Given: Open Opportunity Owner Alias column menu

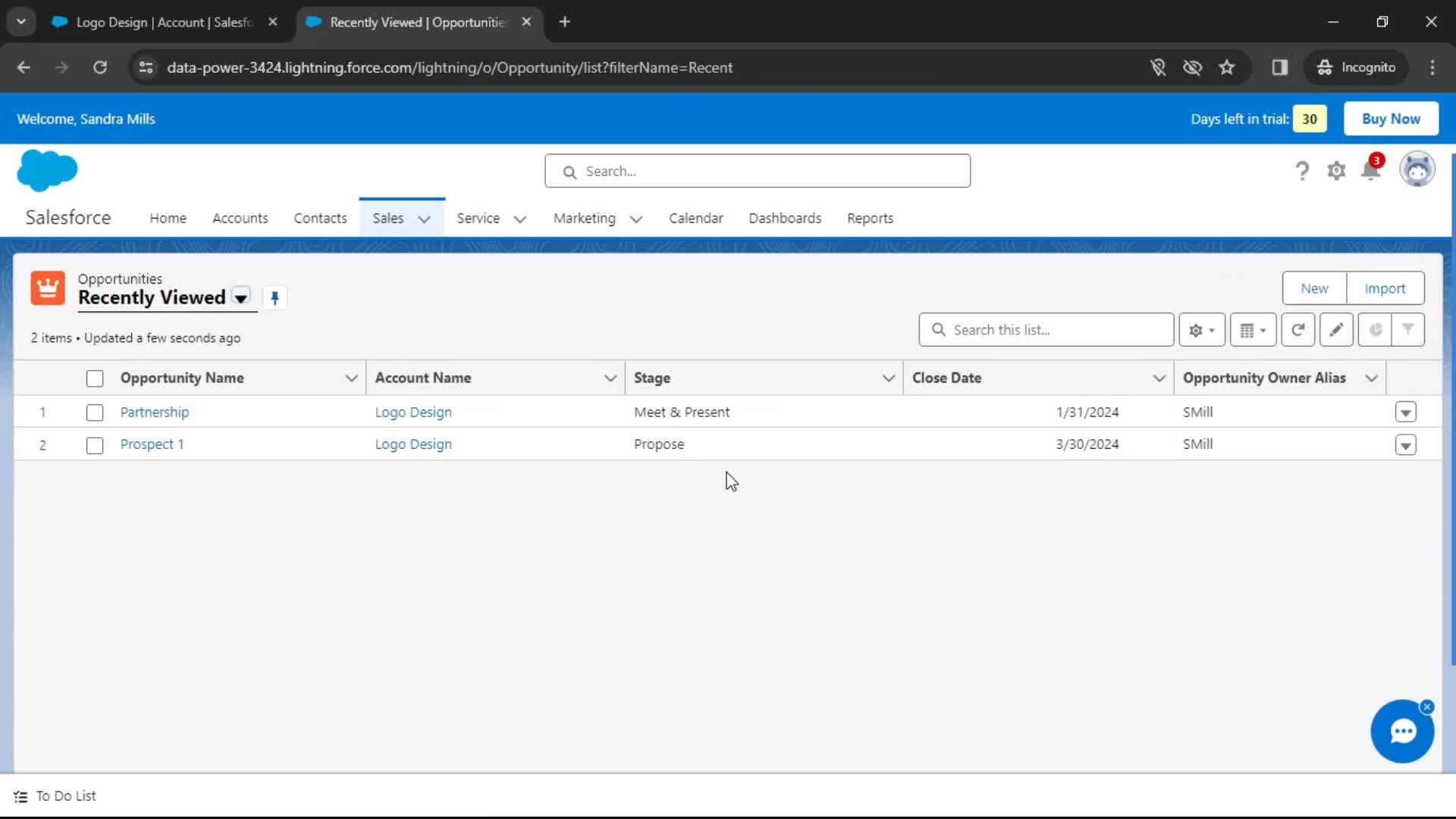Looking at the screenshot, I should (x=1371, y=378).
